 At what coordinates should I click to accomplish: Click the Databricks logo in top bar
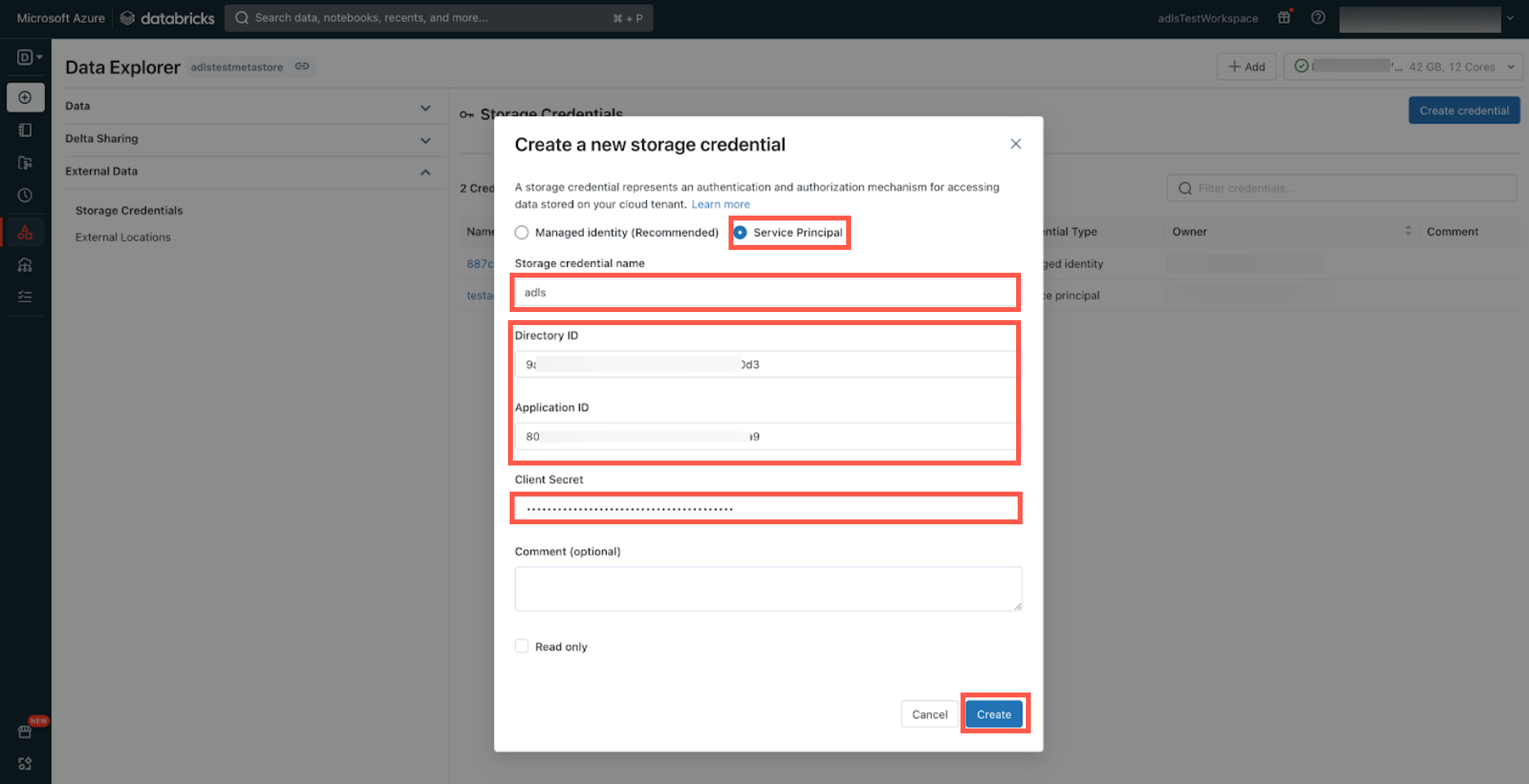[x=167, y=18]
